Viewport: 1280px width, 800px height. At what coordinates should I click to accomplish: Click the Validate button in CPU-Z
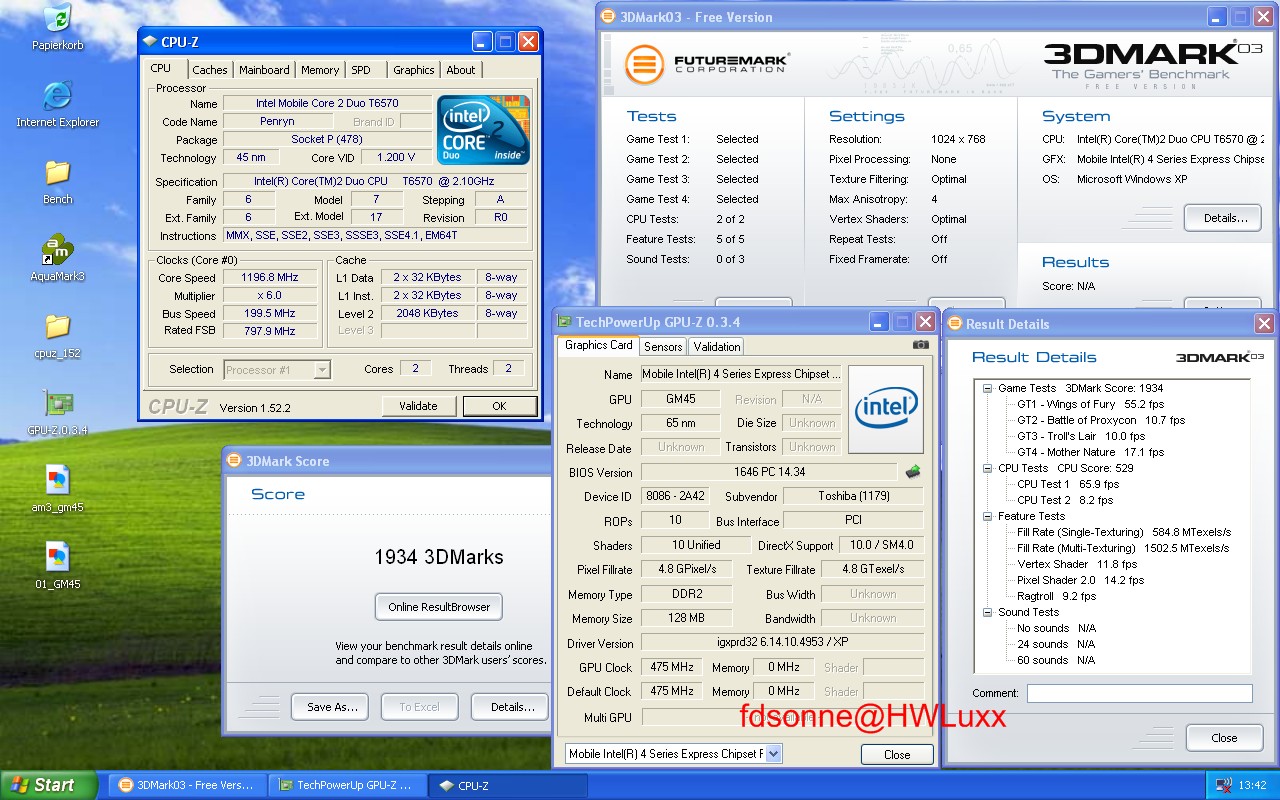pos(418,406)
